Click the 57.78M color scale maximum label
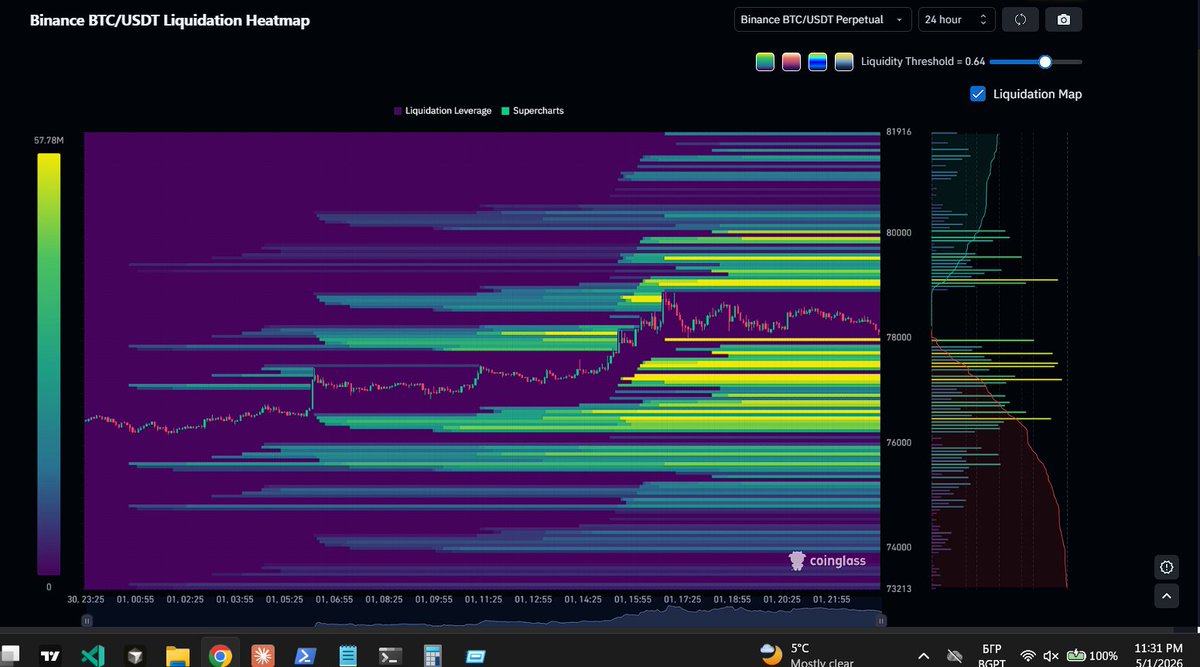The image size is (1200, 667). point(49,141)
